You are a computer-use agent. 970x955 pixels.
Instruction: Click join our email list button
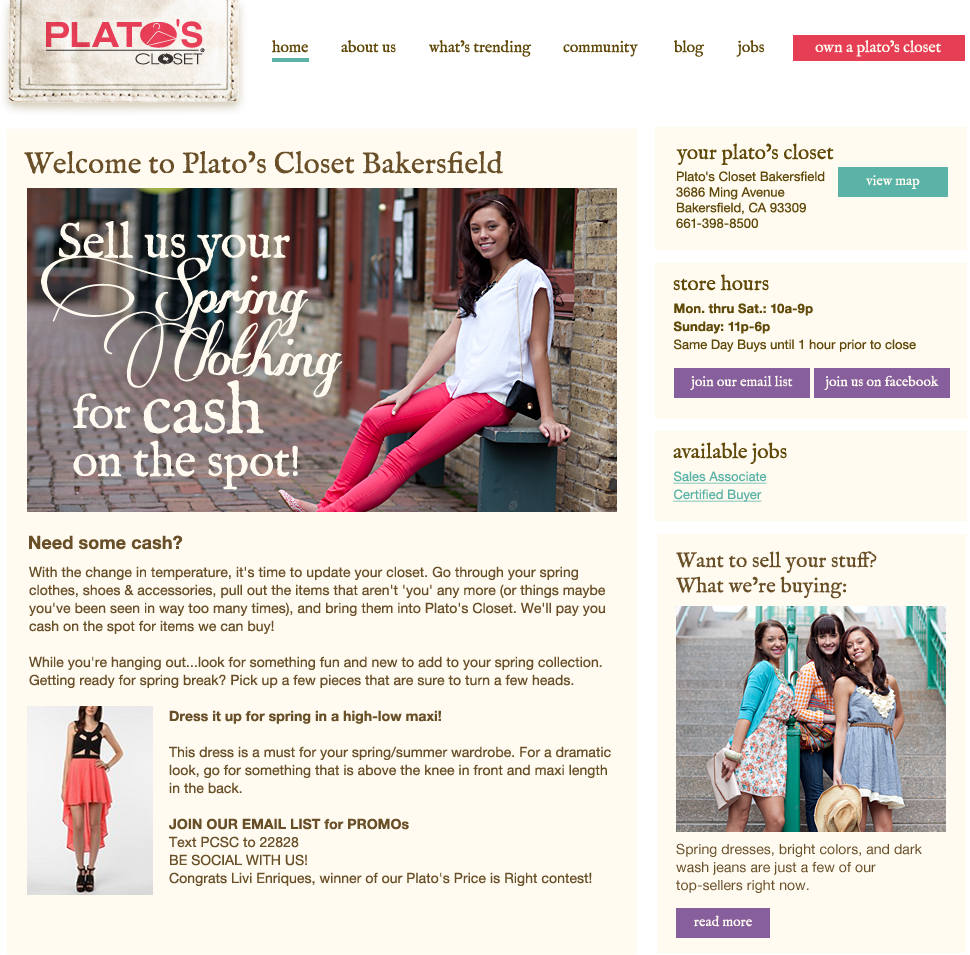coord(742,382)
